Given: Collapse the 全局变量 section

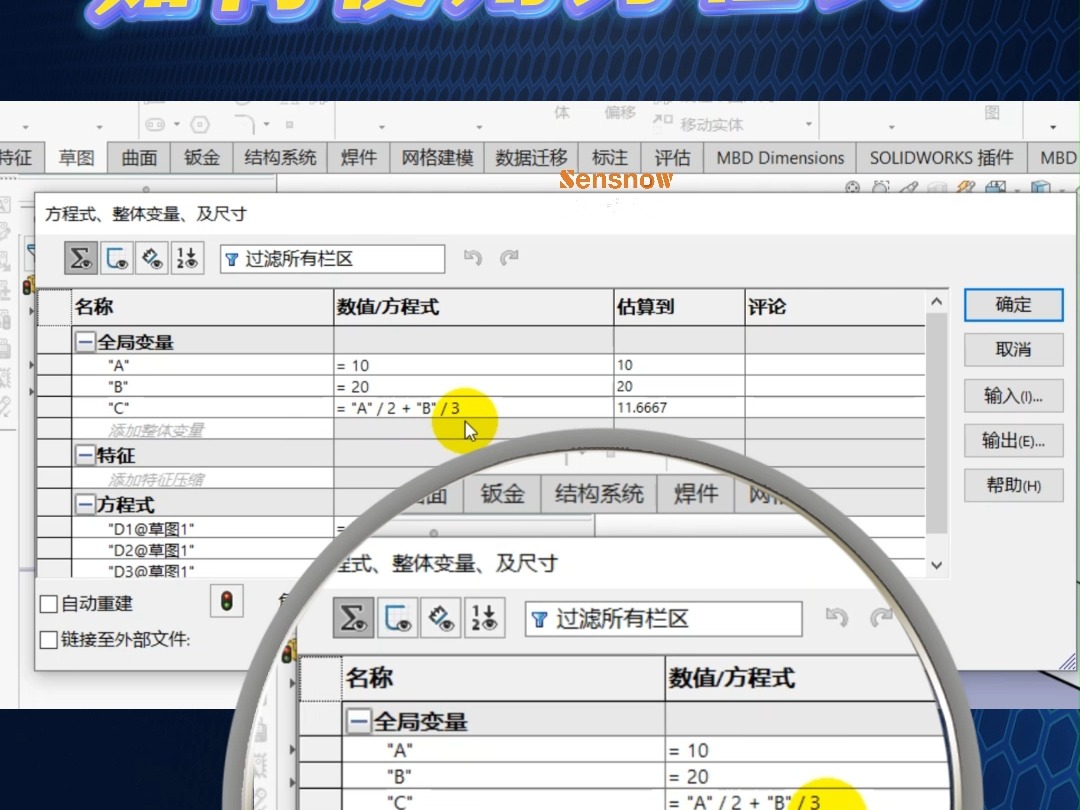Looking at the screenshot, I should click(87, 343).
